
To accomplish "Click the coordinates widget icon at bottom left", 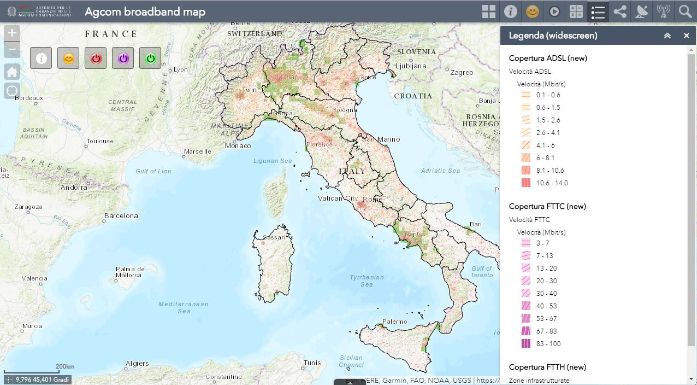I will (8, 380).
